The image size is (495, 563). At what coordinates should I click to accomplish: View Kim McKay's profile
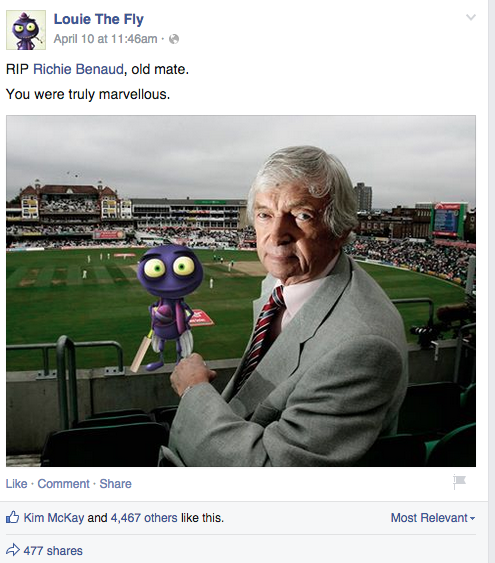click(x=54, y=518)
